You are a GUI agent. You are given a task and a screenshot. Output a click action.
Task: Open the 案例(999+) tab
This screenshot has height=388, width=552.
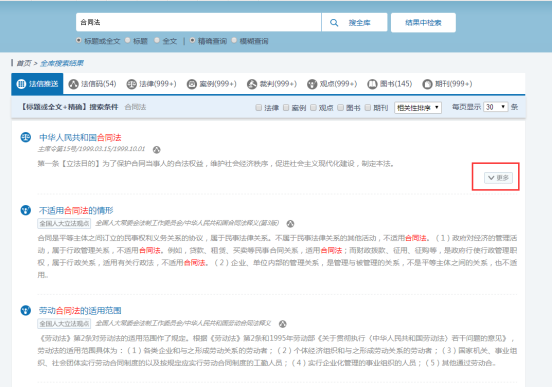click(212, 84)
